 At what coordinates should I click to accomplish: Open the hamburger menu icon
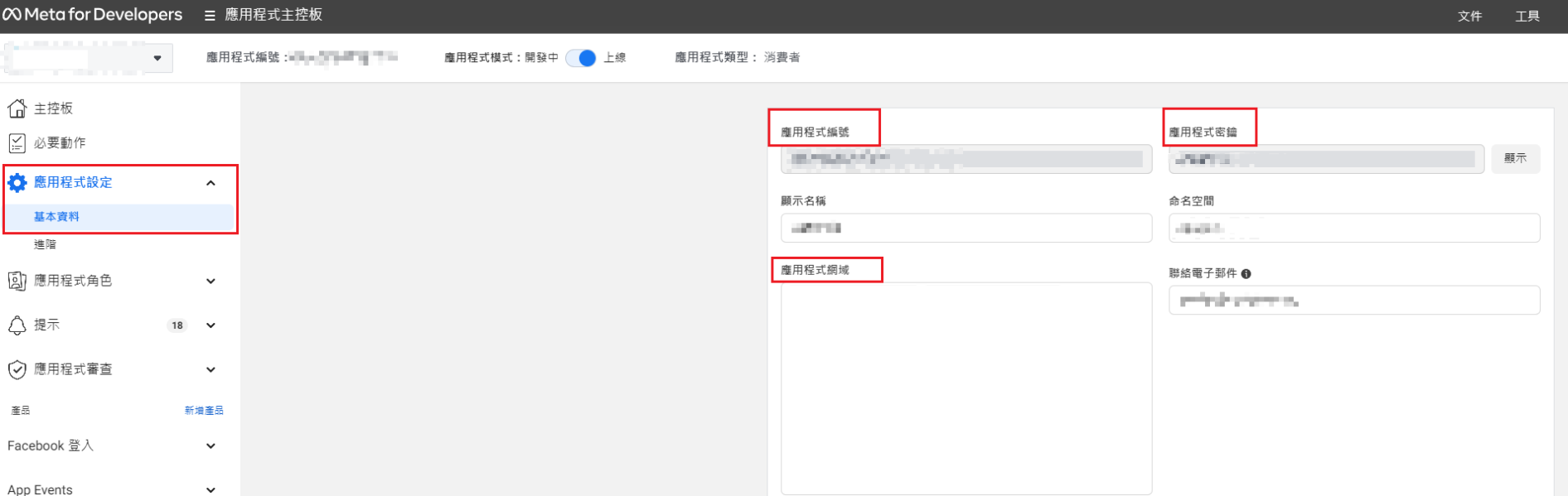pyautogui.click(x=210, y=16)
